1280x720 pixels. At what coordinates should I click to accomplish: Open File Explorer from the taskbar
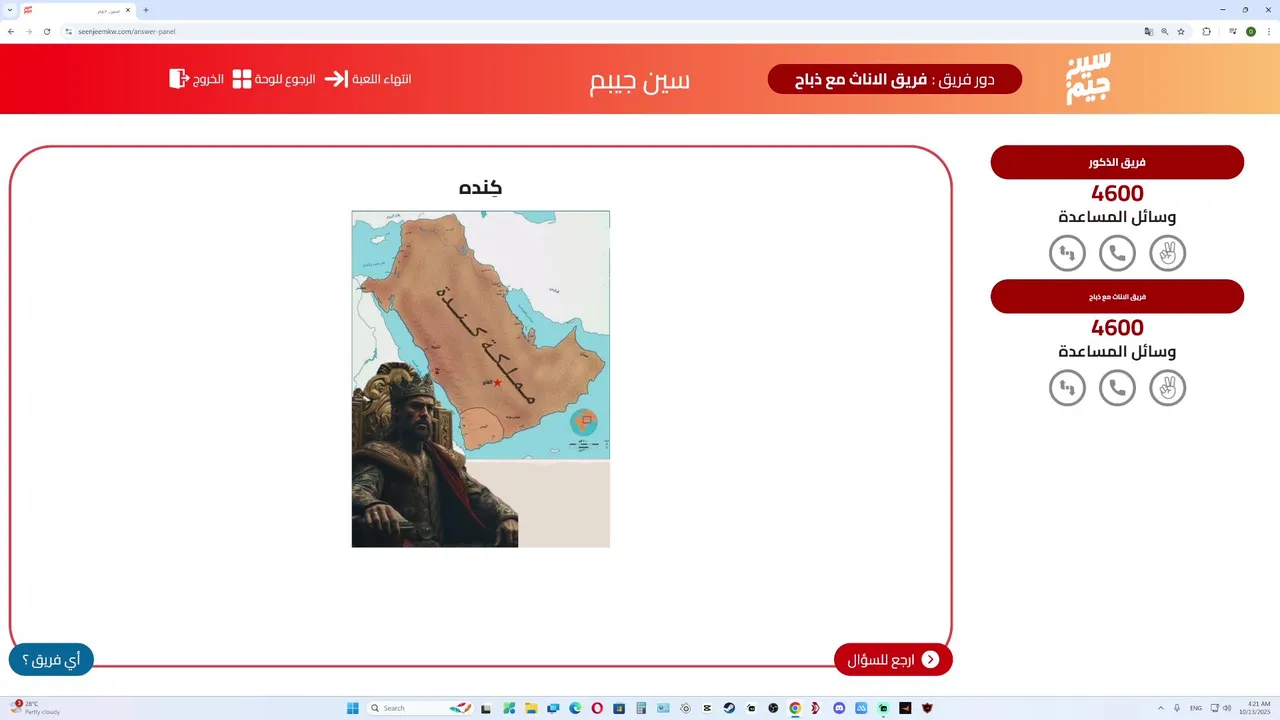pyautogui.click(x=531, y=708)
